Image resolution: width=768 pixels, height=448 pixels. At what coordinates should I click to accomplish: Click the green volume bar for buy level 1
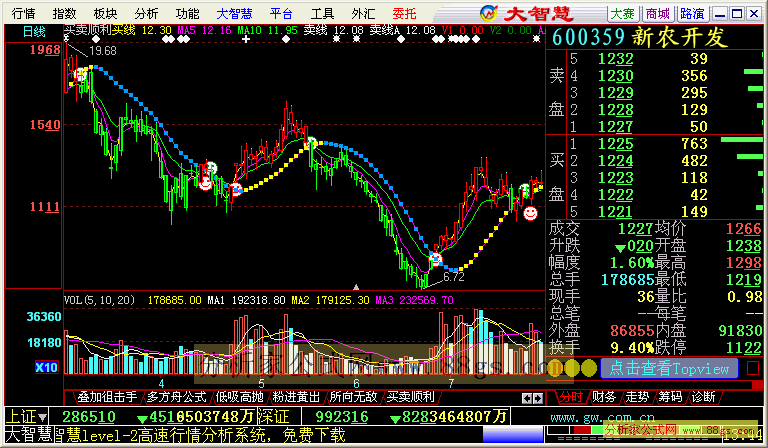tap(742, 140)
